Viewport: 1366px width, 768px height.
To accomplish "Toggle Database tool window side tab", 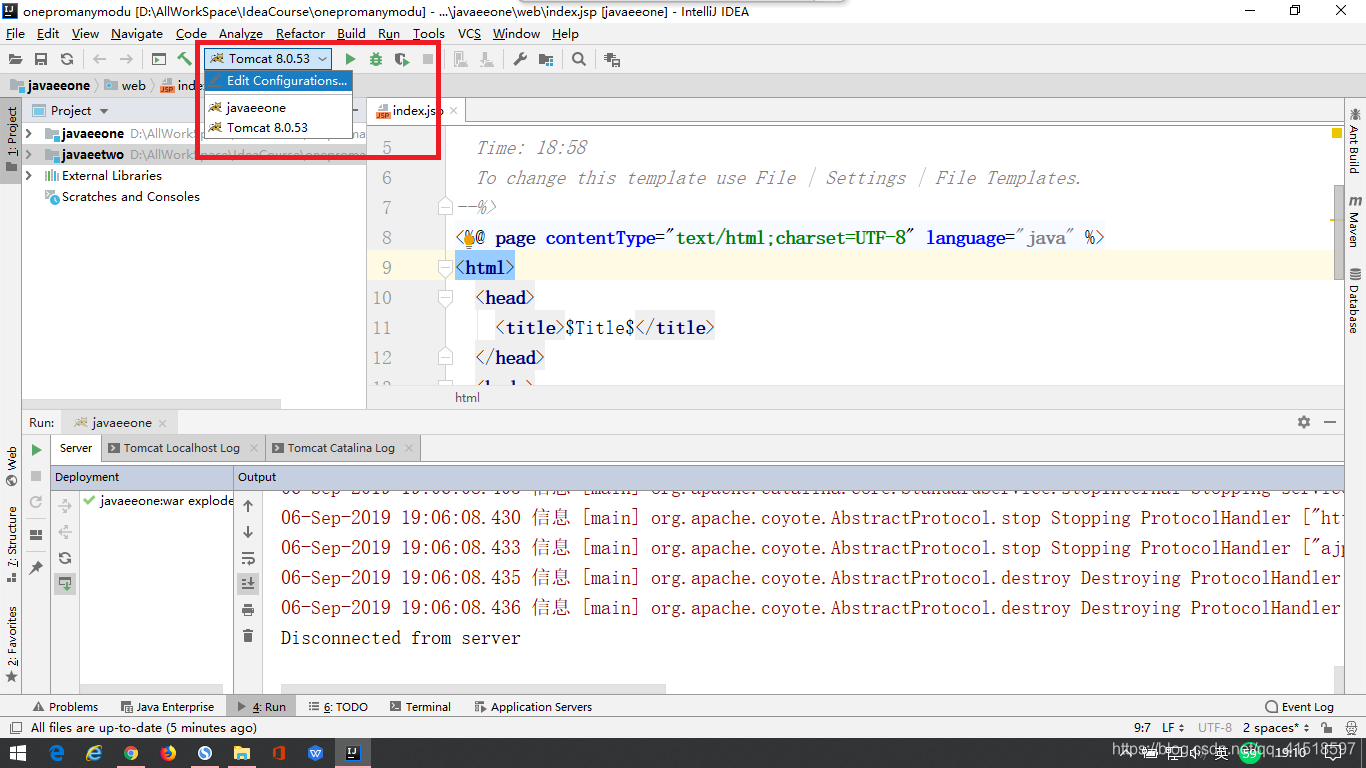I will coord(1354,300).
